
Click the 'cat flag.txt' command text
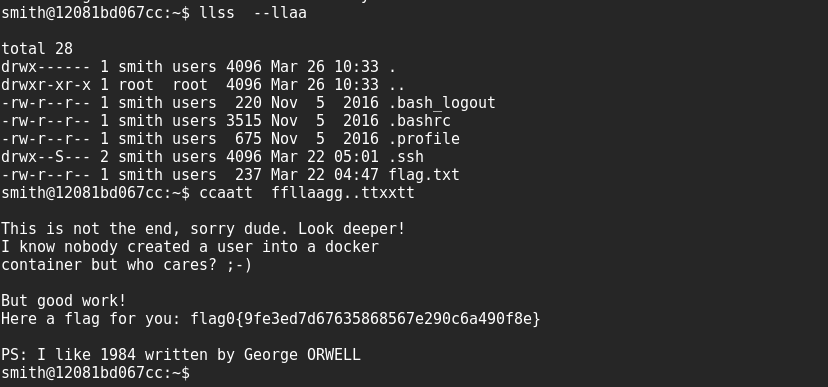point(307,193)
